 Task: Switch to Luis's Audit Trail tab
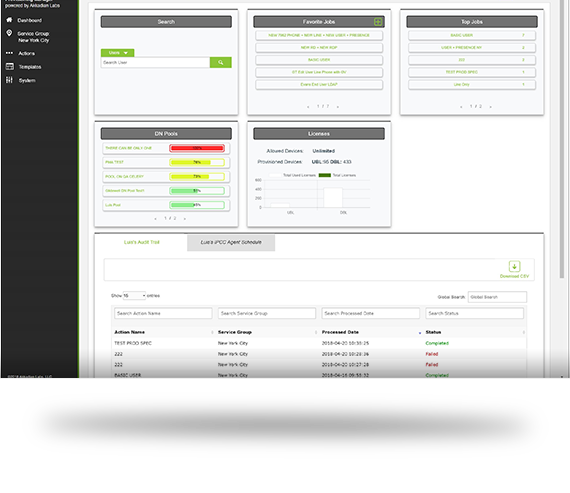[x=142, y=242]
